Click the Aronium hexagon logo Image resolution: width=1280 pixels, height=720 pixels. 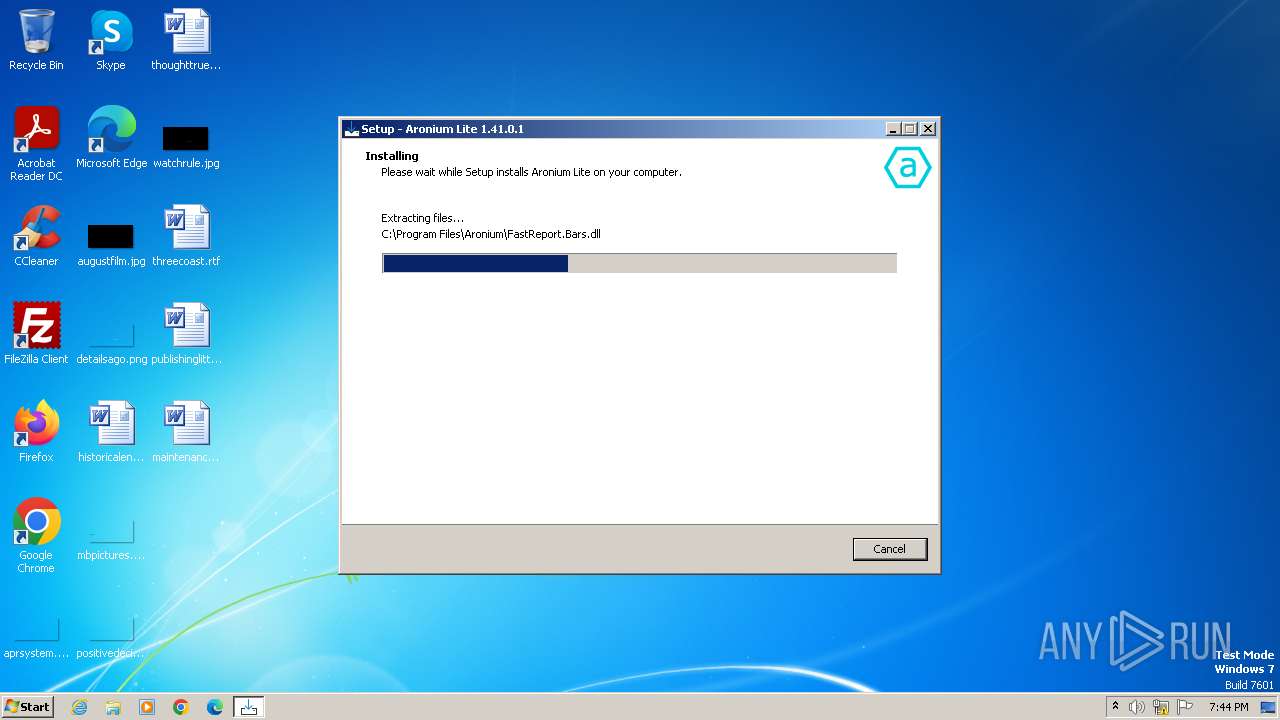(x=907, y=168)
